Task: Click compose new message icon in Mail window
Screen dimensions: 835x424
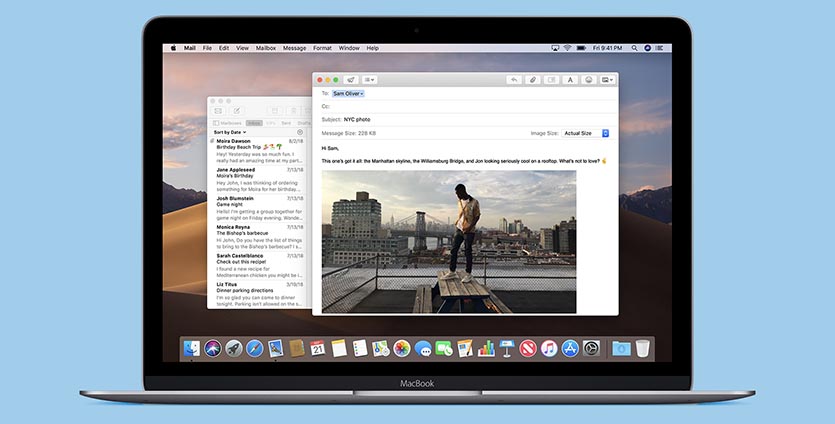Action: [237, 110]
